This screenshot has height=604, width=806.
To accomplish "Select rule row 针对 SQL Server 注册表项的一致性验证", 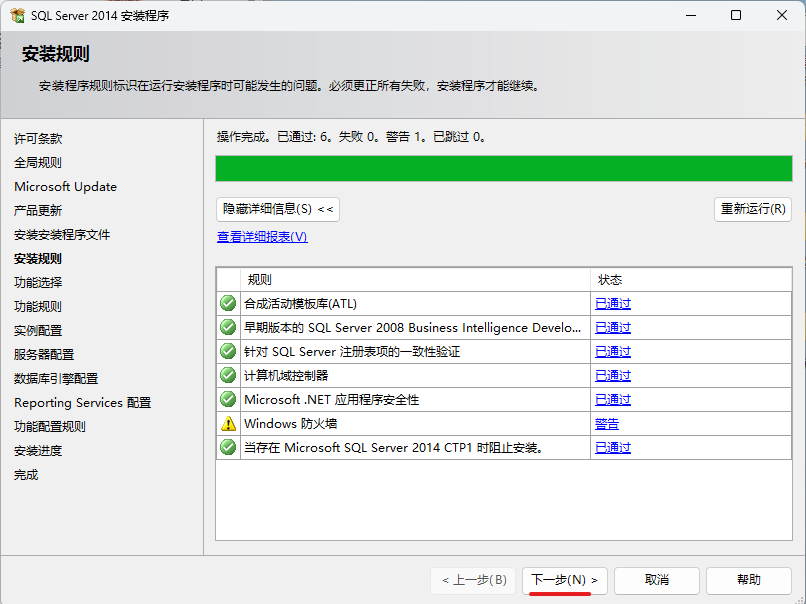I will [504, 352].
